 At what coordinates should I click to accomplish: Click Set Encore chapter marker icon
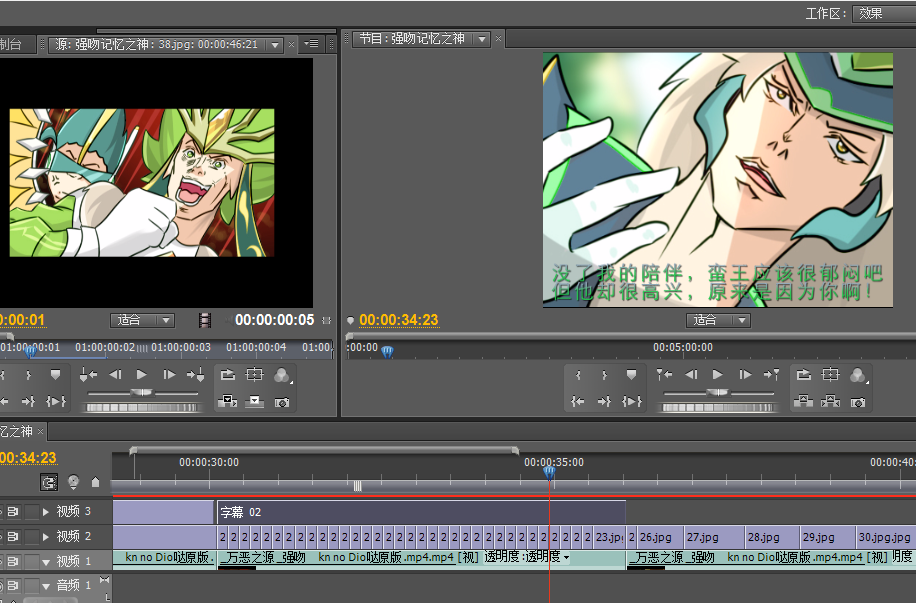pos(73,482)
